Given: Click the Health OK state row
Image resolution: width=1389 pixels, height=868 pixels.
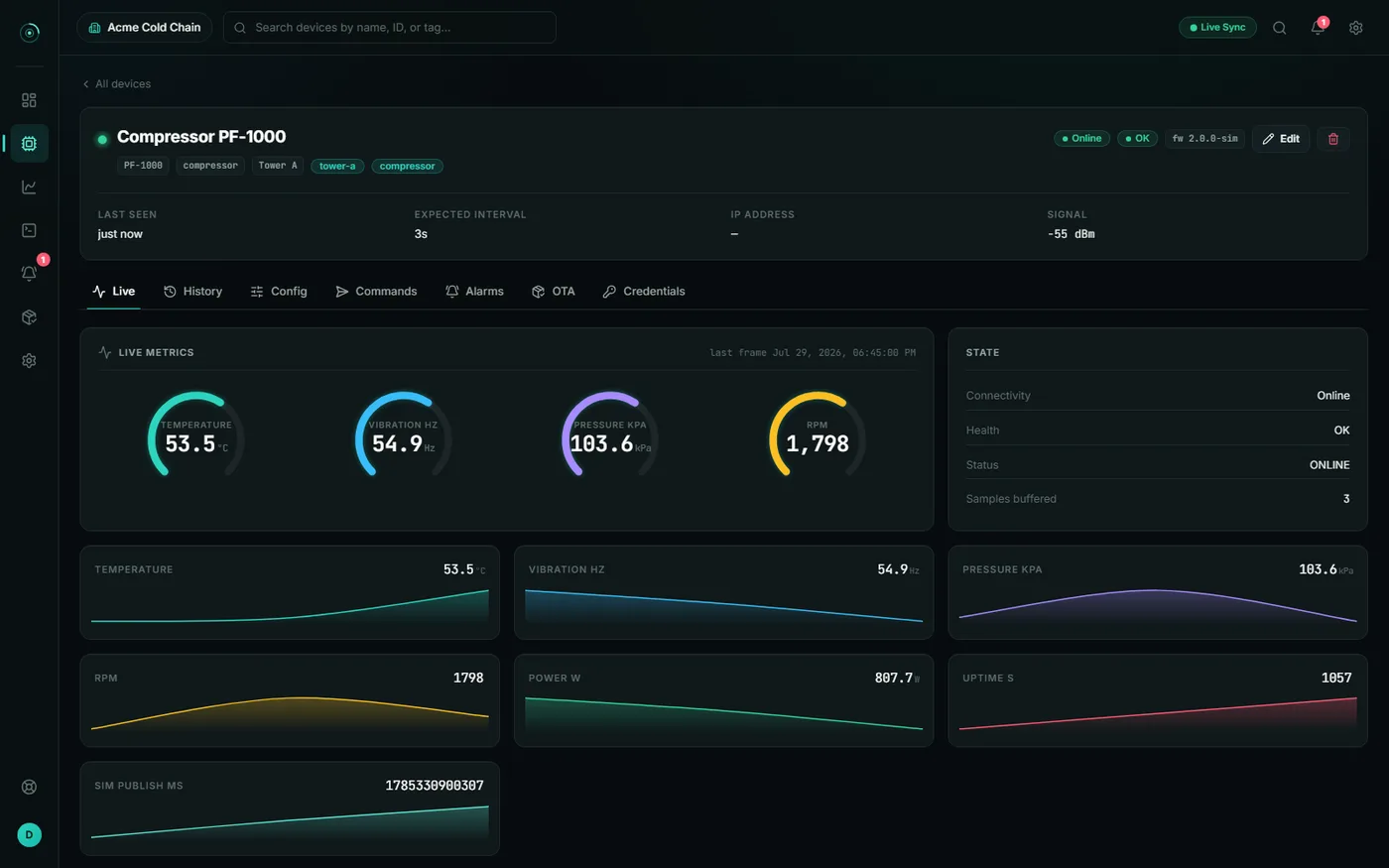Looking at the screenshot, I should [x=1158, y=431].
